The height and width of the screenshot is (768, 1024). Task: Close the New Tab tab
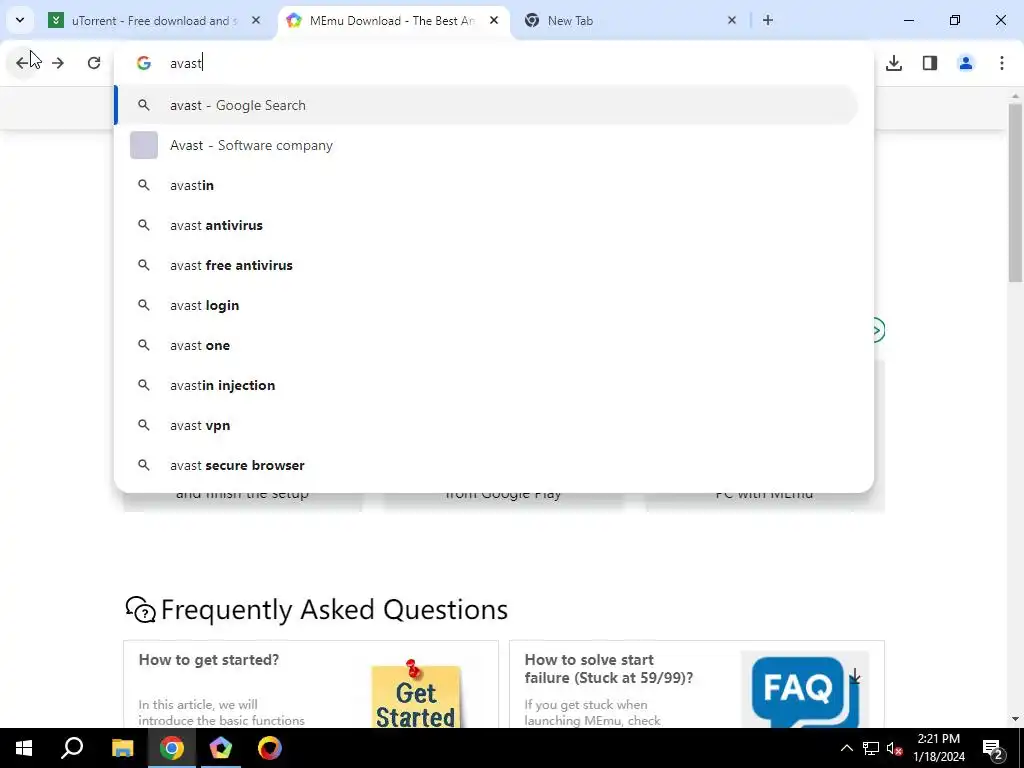click(x=732, y=20)
